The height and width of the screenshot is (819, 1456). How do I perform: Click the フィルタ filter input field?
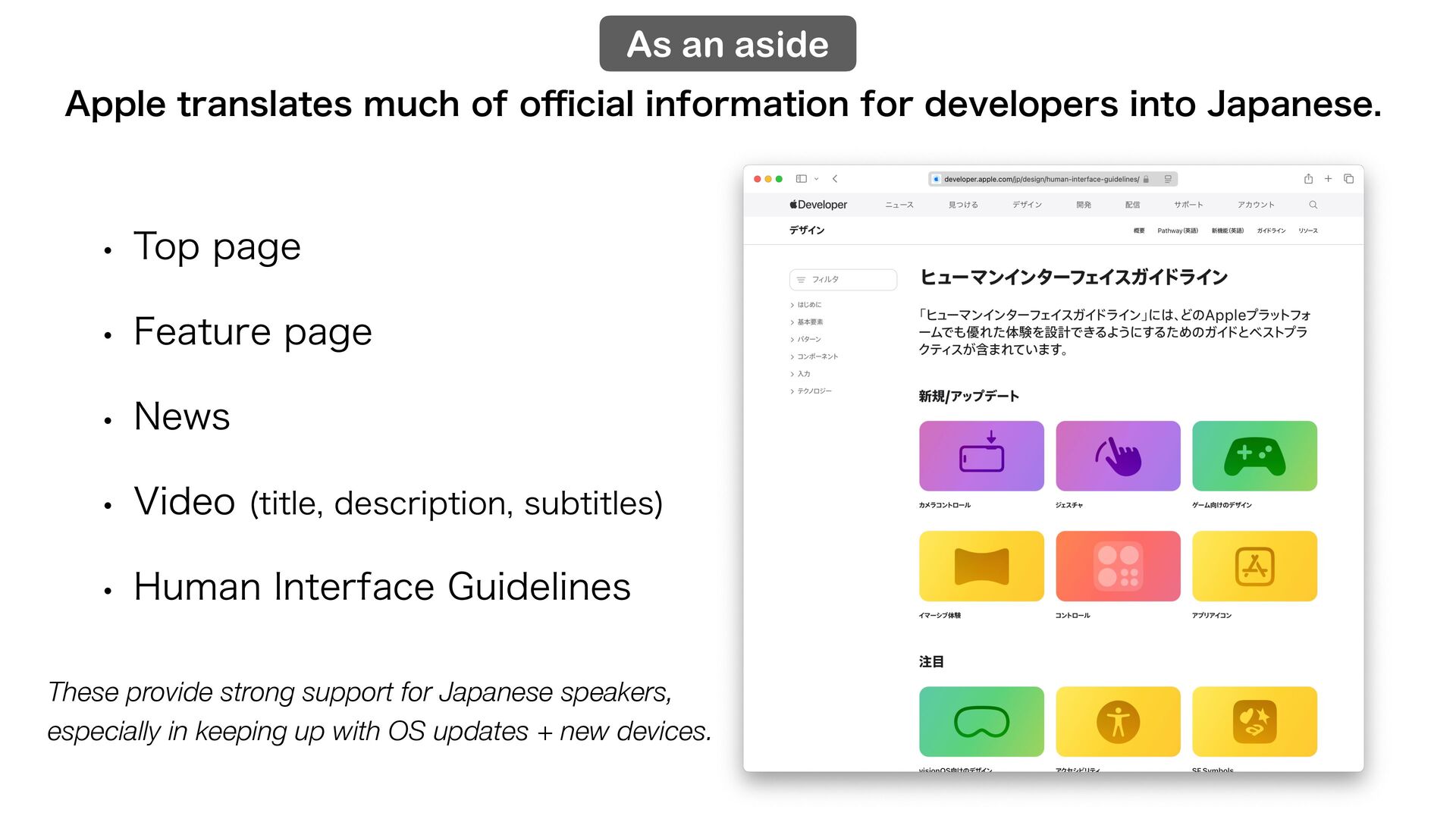click(843, 280)
